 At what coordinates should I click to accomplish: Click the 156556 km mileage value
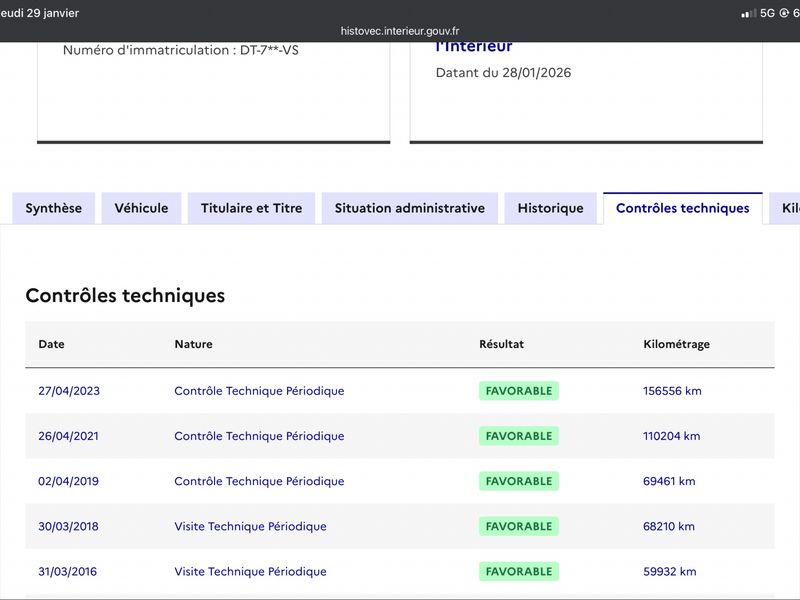pos(672,391)
